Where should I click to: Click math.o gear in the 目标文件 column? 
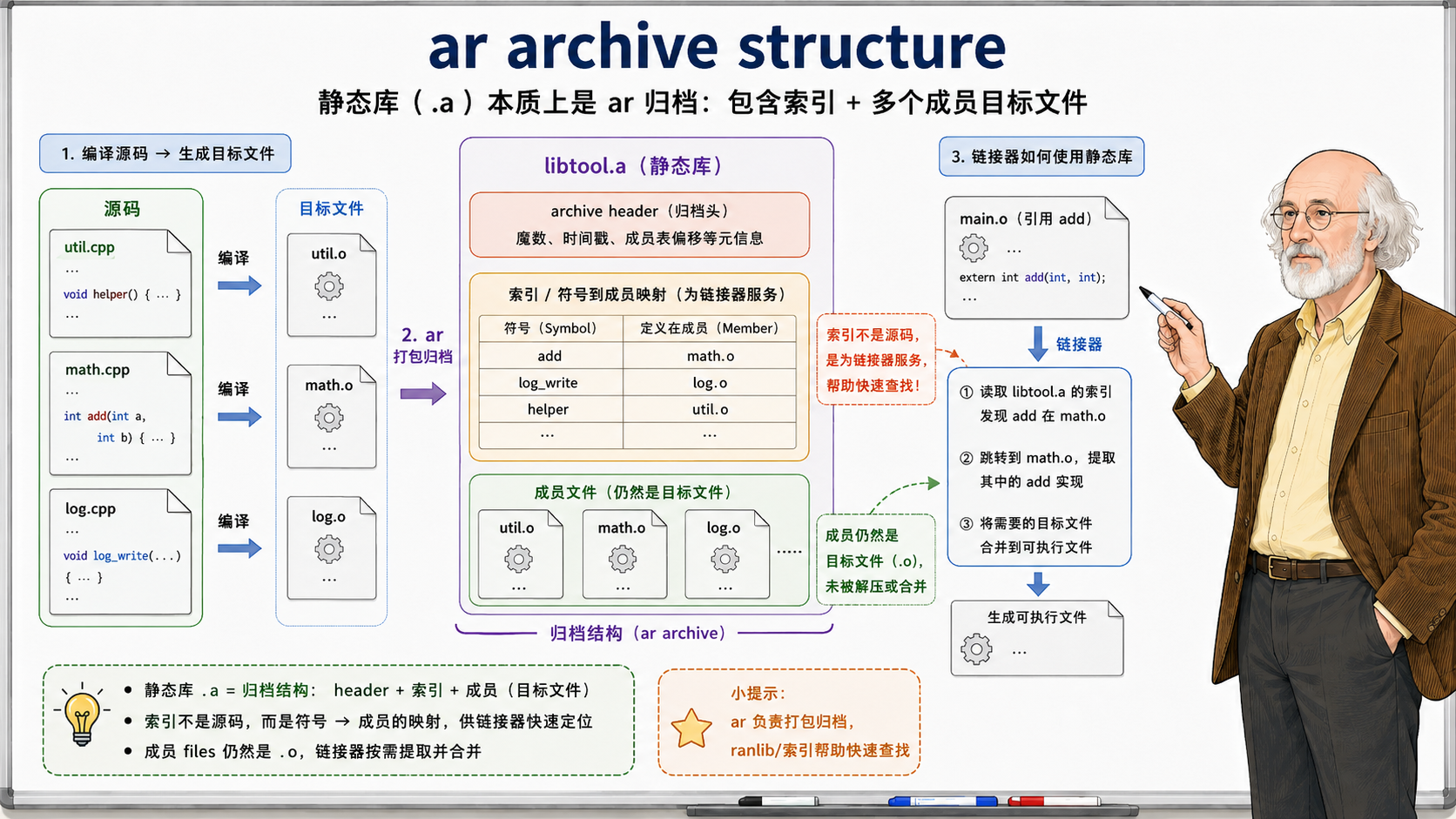[329, 418]
